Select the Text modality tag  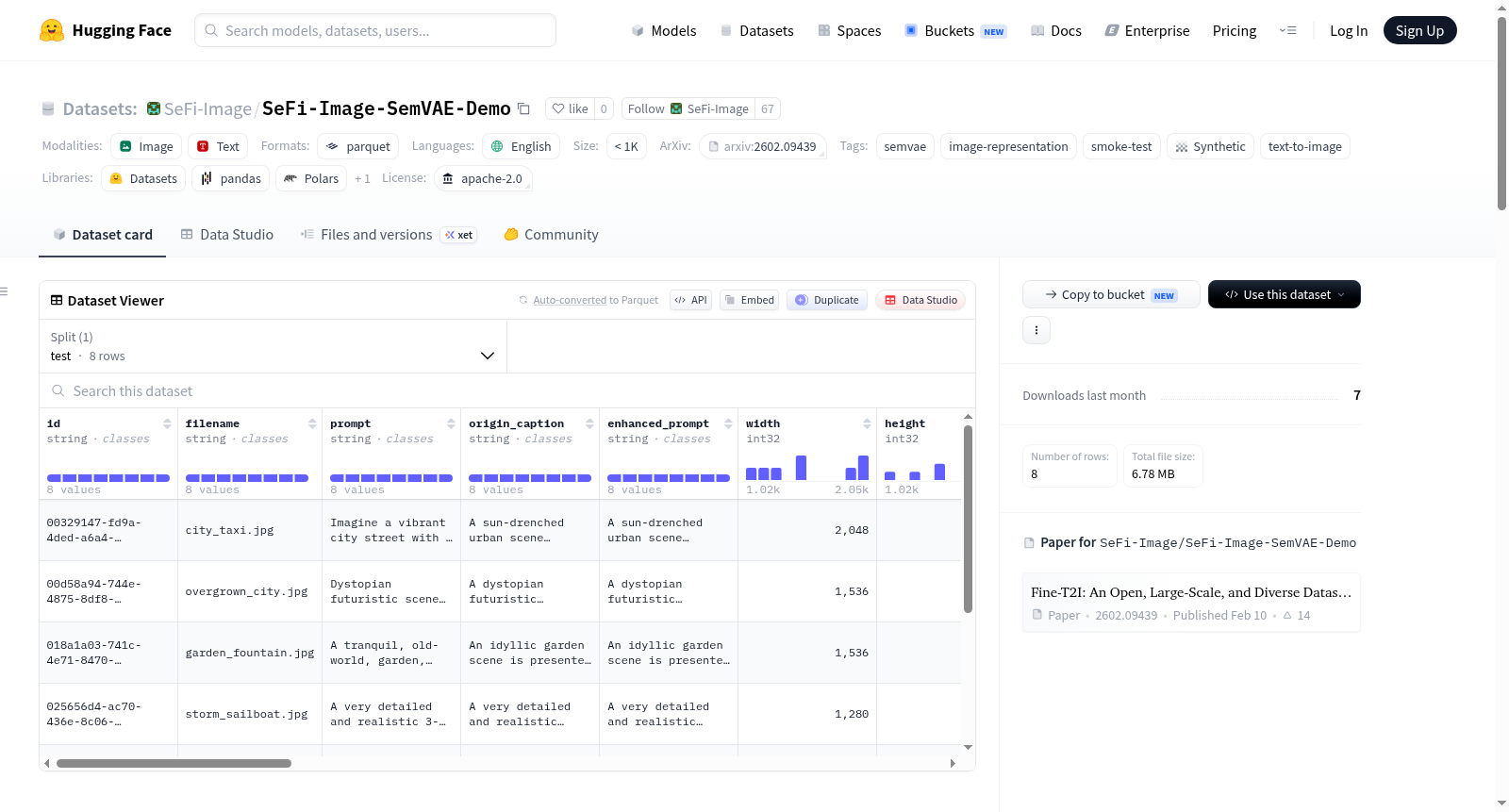click(218, 146)
